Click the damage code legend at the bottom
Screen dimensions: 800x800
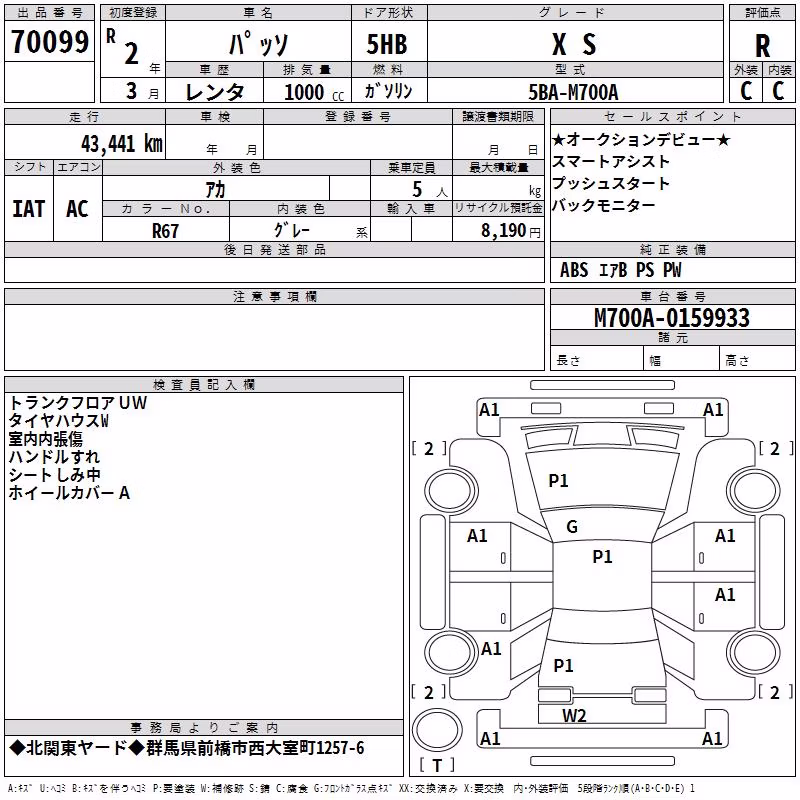(x=352, y=788)
